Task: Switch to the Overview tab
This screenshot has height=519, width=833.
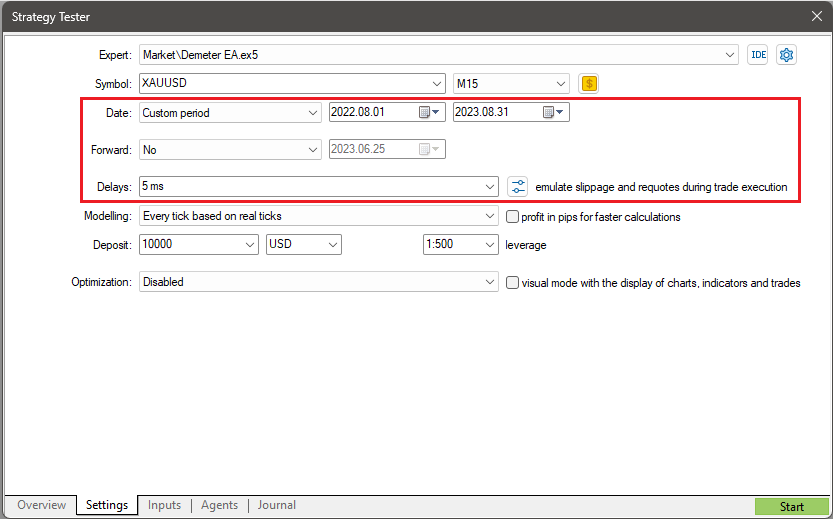Action: coord(41,505)
